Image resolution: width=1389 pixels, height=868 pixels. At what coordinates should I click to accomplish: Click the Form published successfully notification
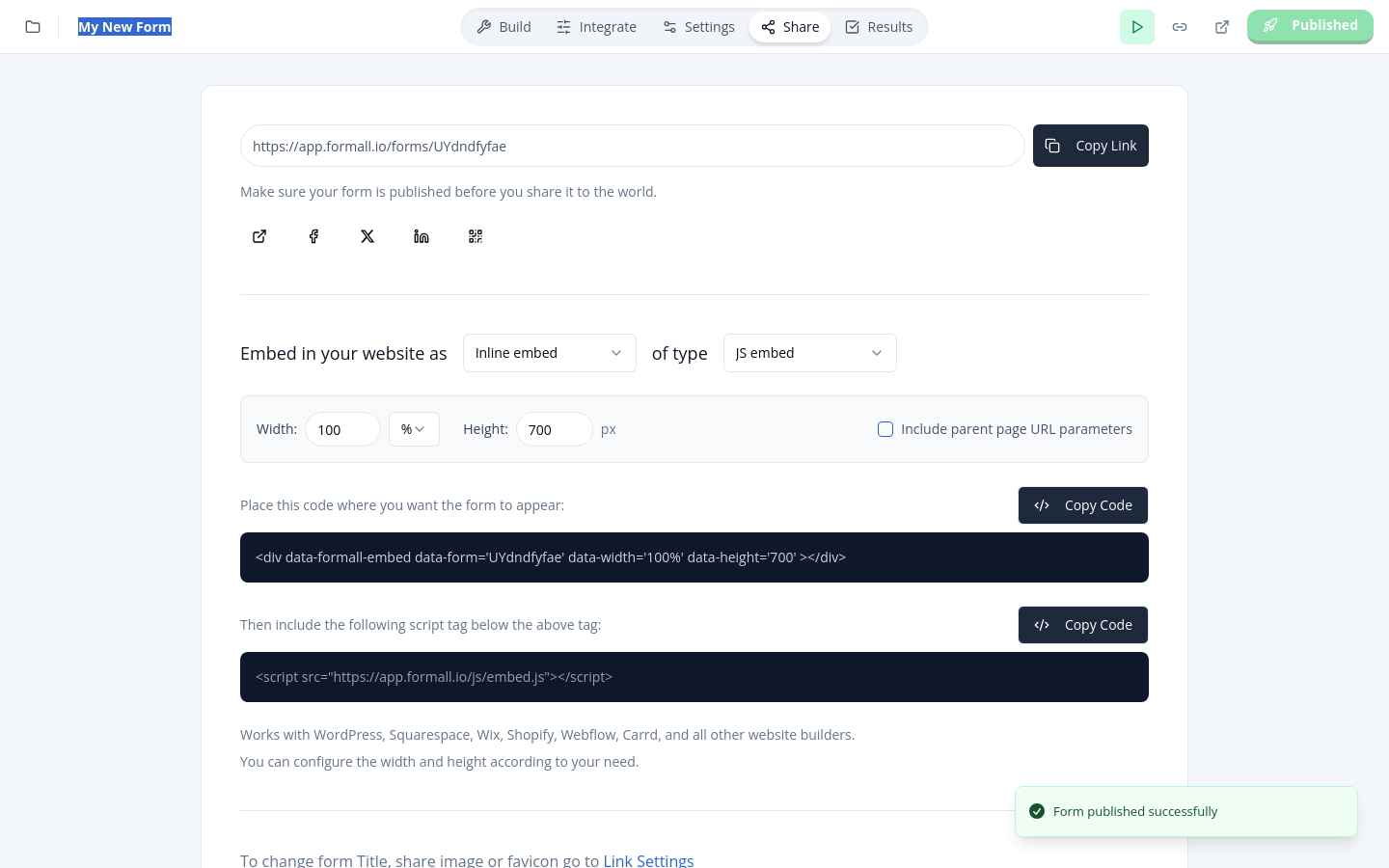coord(1186,811)
